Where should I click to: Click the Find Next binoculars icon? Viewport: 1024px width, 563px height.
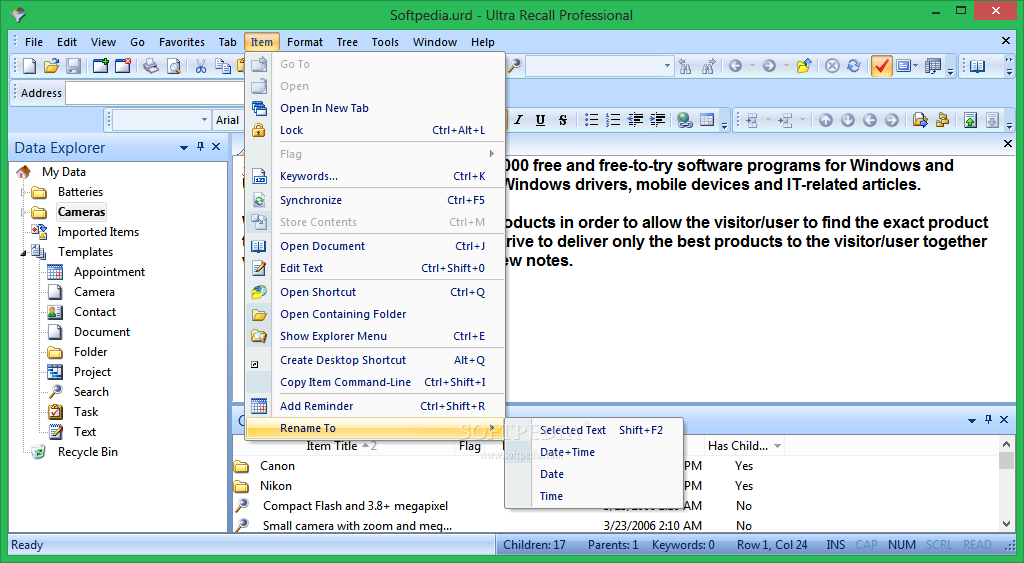708,66
